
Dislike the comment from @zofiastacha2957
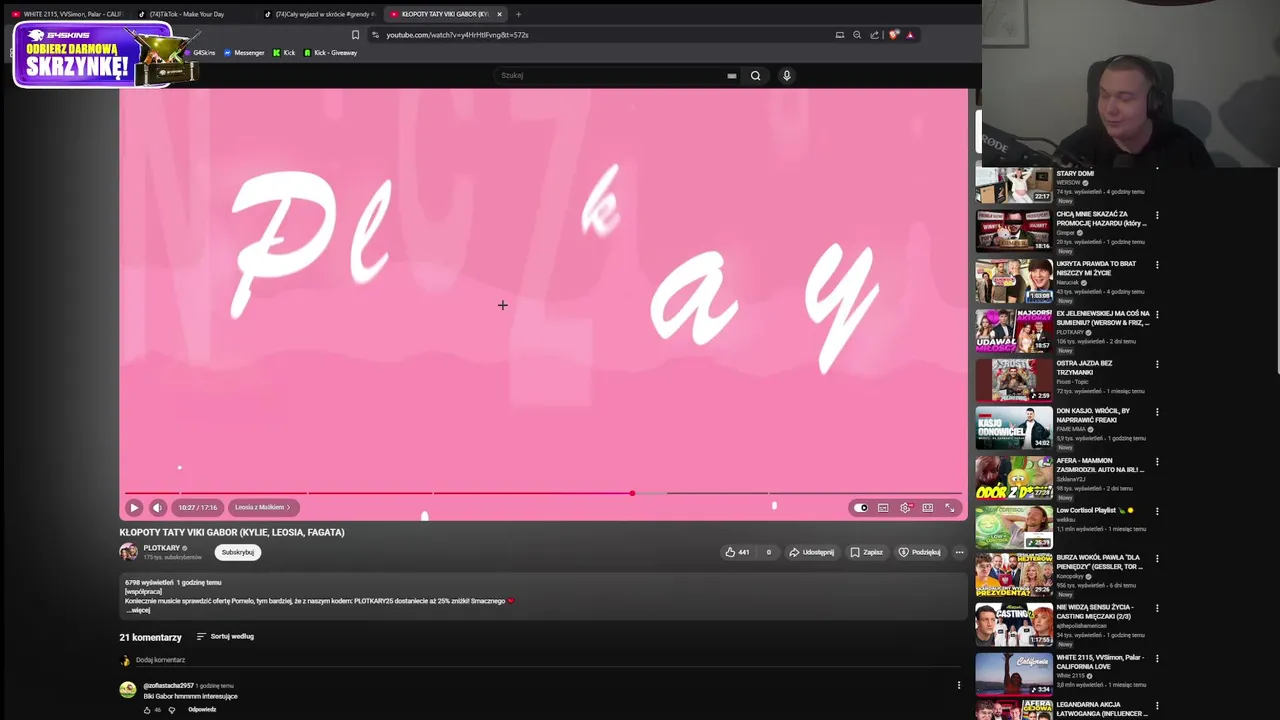(172, 710)
